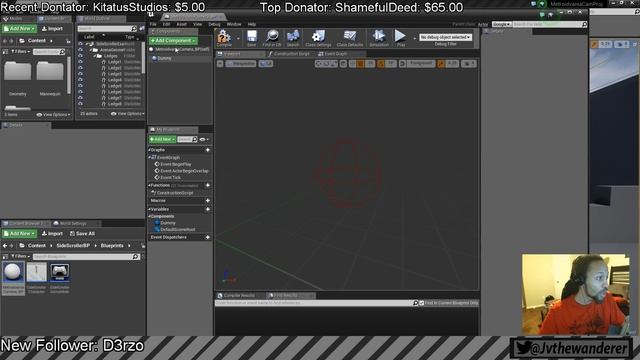
Task: Hide the Ledge1 actor with its eye icon
Action: 80,62
